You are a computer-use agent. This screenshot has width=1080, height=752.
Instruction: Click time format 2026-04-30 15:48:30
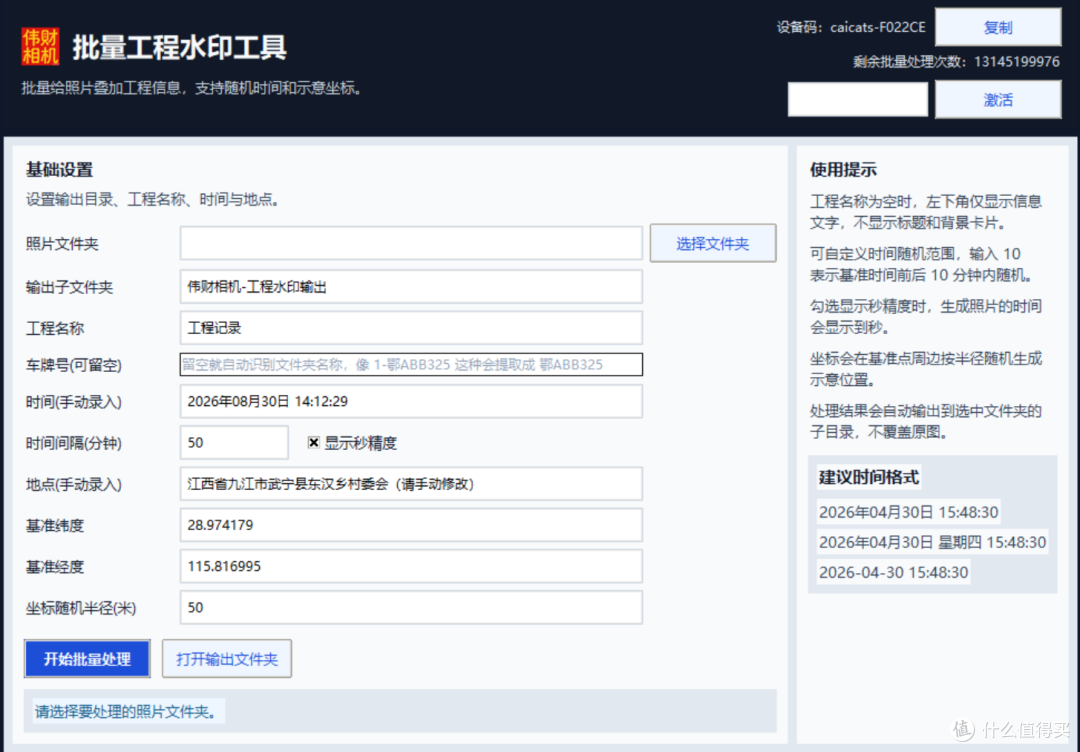point(893,572)
